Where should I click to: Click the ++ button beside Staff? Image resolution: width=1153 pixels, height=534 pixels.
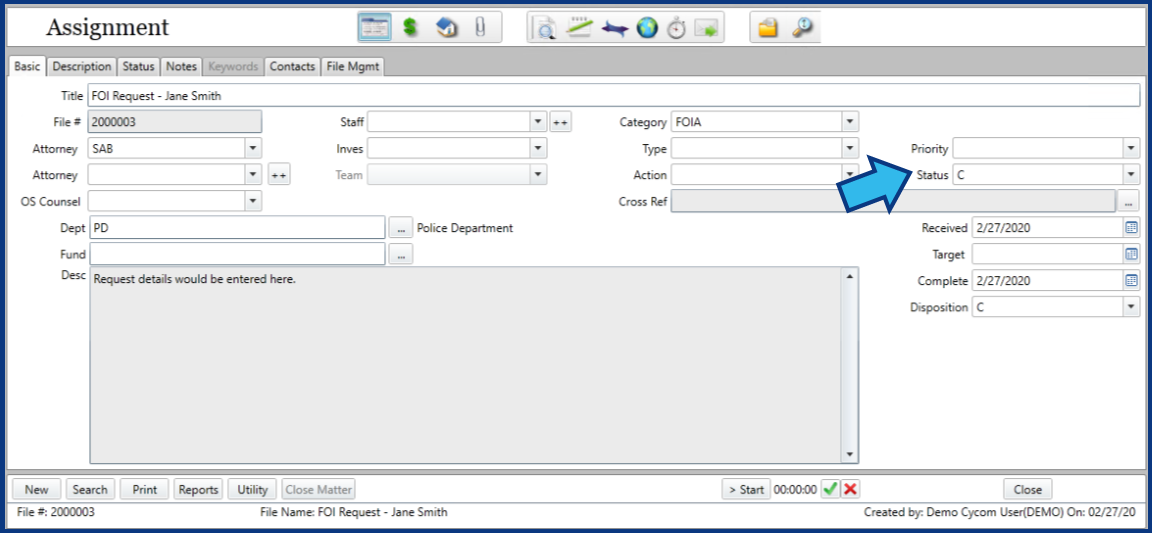pos(560,122)
